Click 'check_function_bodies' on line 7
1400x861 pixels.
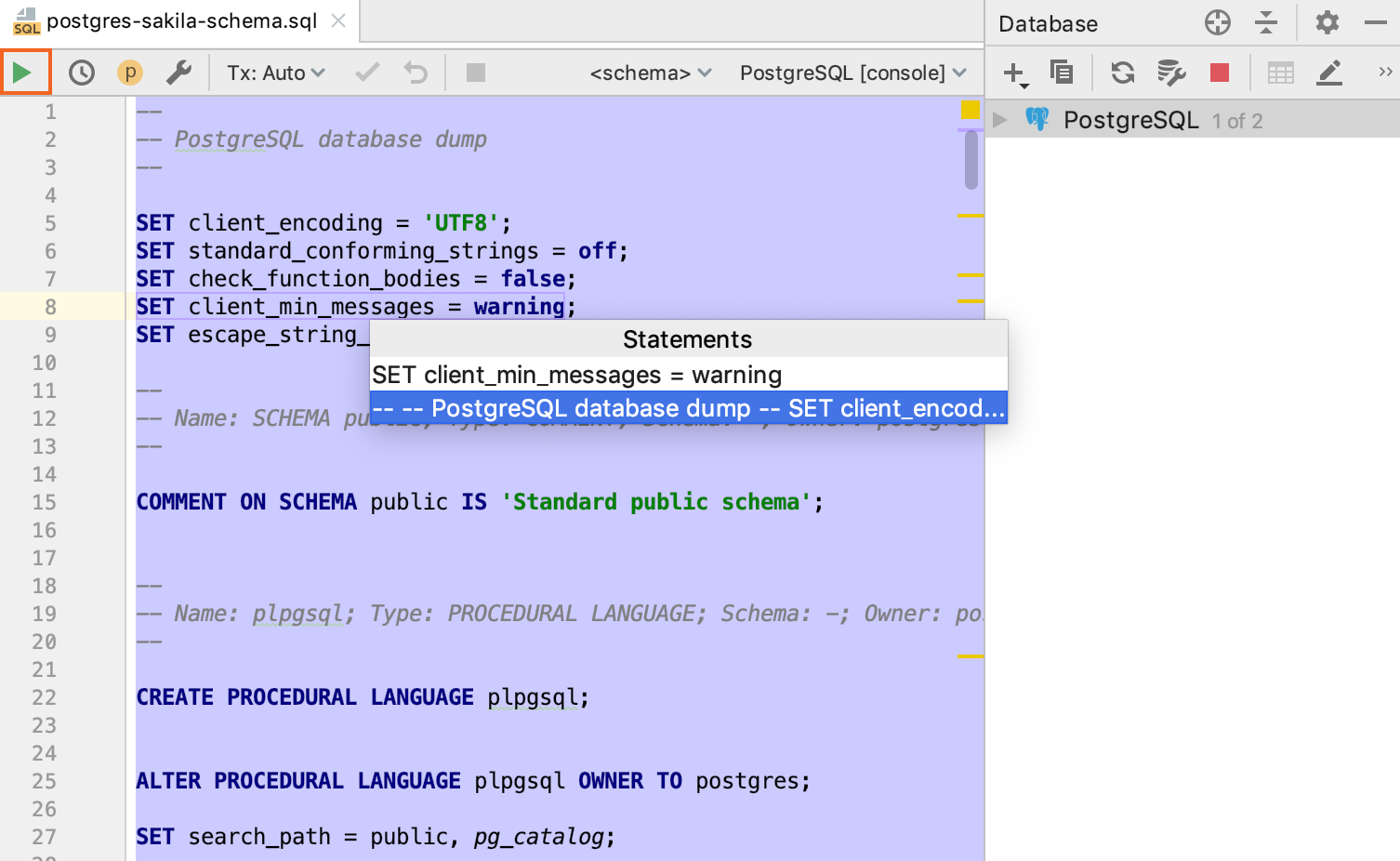[x=324, y=279]
